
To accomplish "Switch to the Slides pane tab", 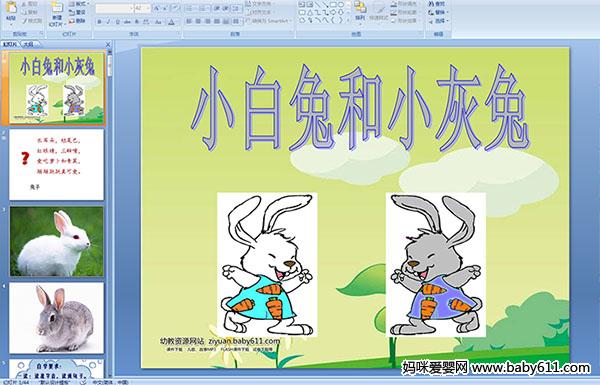I will (x=10, y=44).
